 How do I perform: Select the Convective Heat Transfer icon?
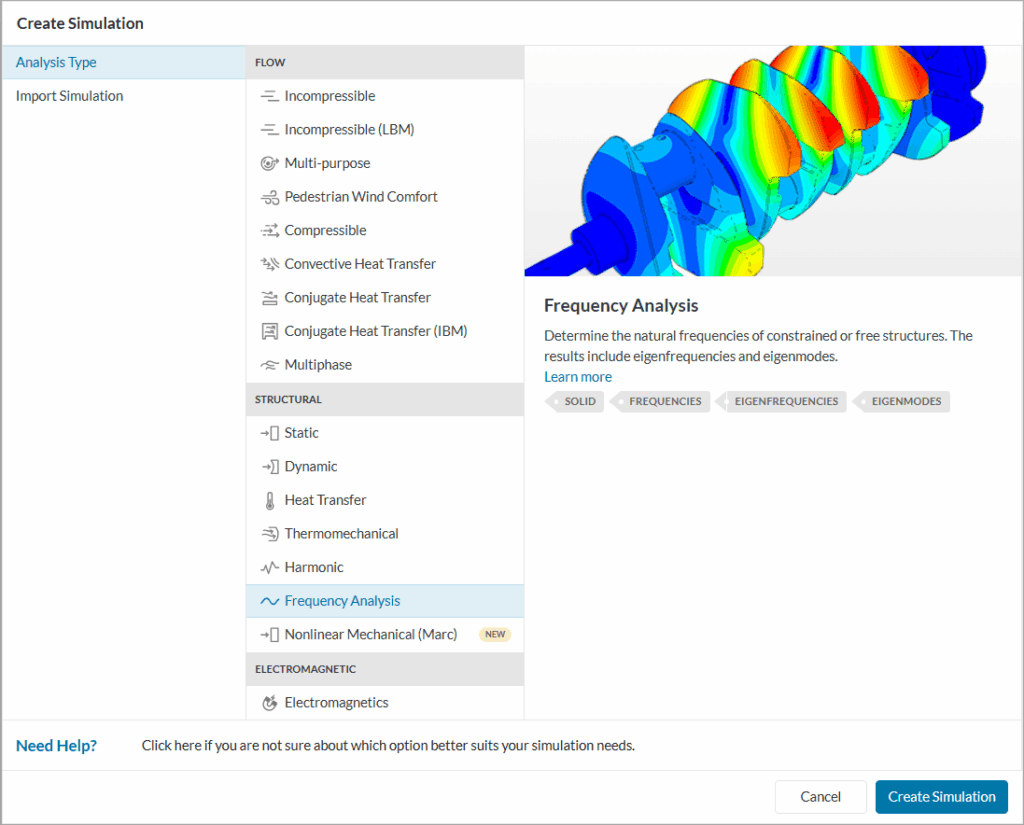point(270,263)
